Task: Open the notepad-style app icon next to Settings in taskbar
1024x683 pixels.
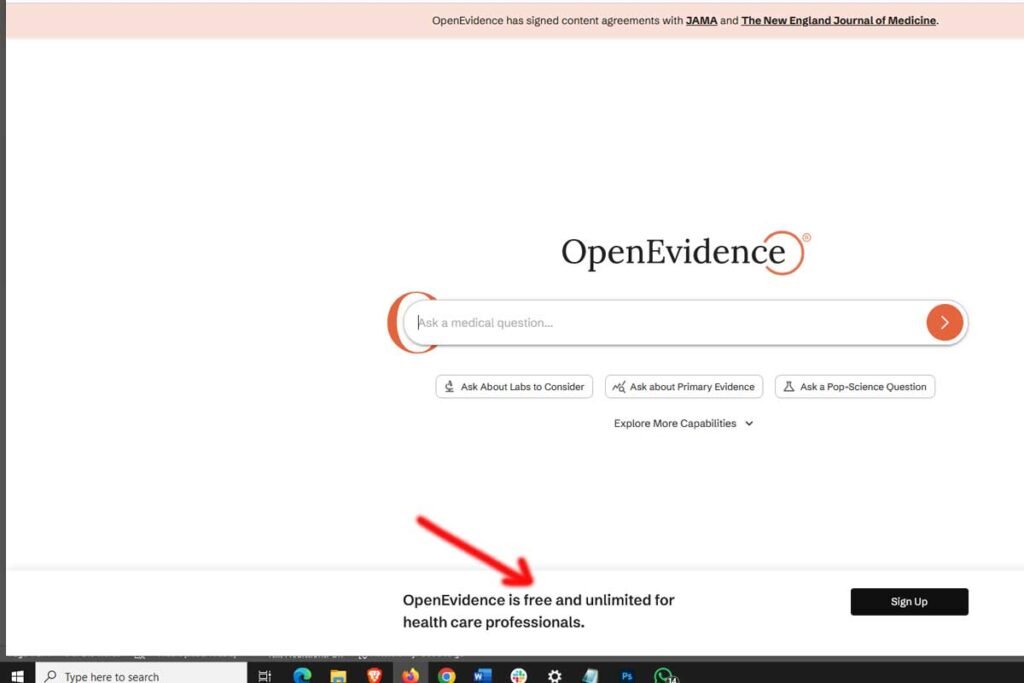Action: pos(590,676)
